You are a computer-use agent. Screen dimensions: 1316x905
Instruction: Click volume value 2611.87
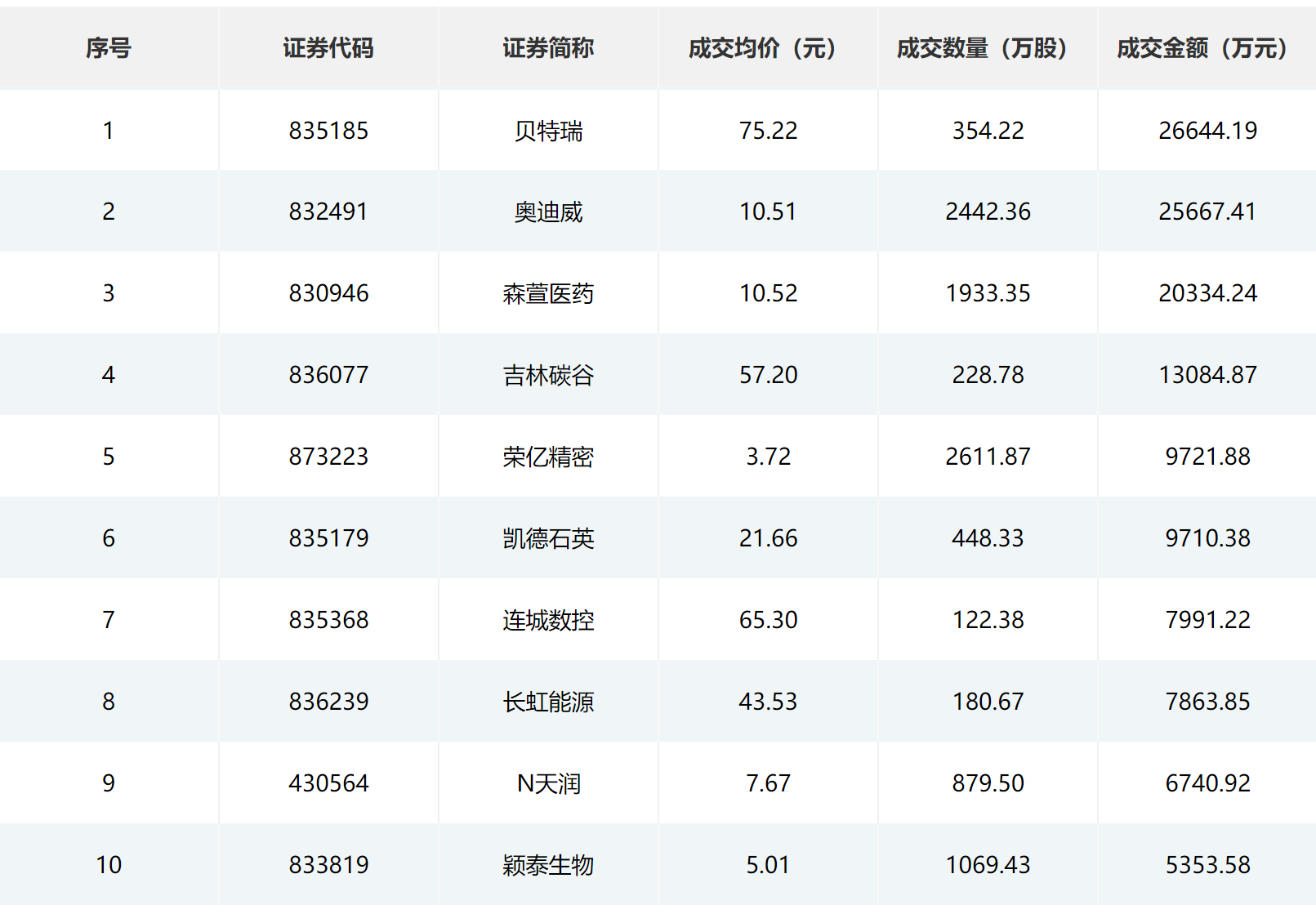tap(988, 457)
